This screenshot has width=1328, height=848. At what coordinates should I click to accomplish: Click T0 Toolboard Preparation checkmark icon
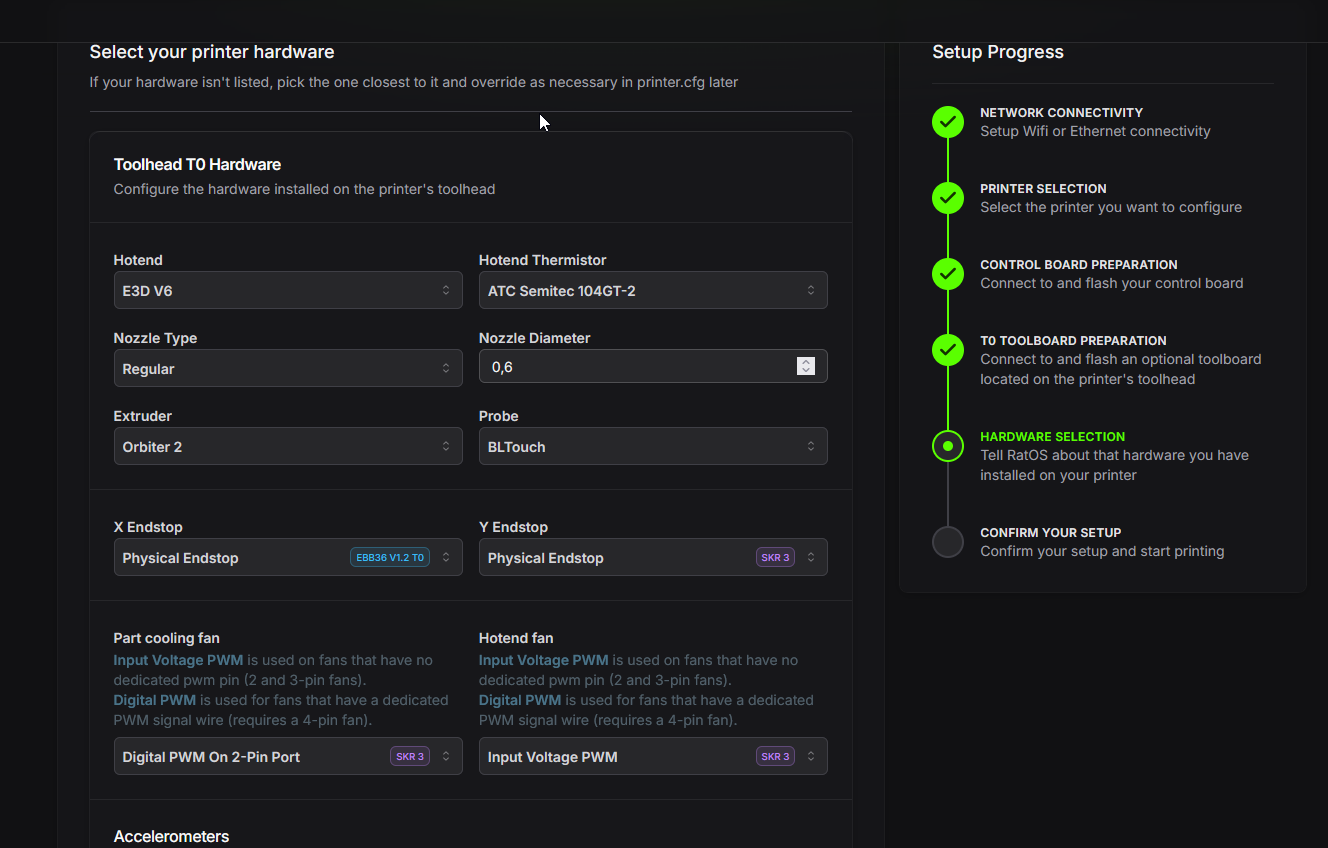pos(948,350)
